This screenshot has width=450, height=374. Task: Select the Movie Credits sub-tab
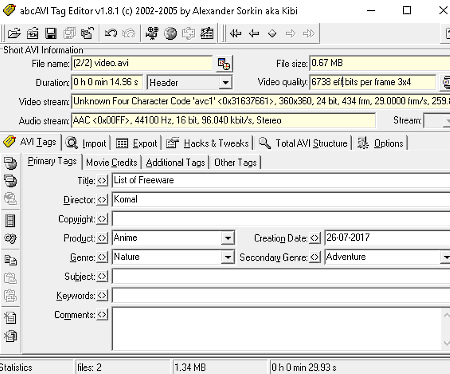(112, 162)
